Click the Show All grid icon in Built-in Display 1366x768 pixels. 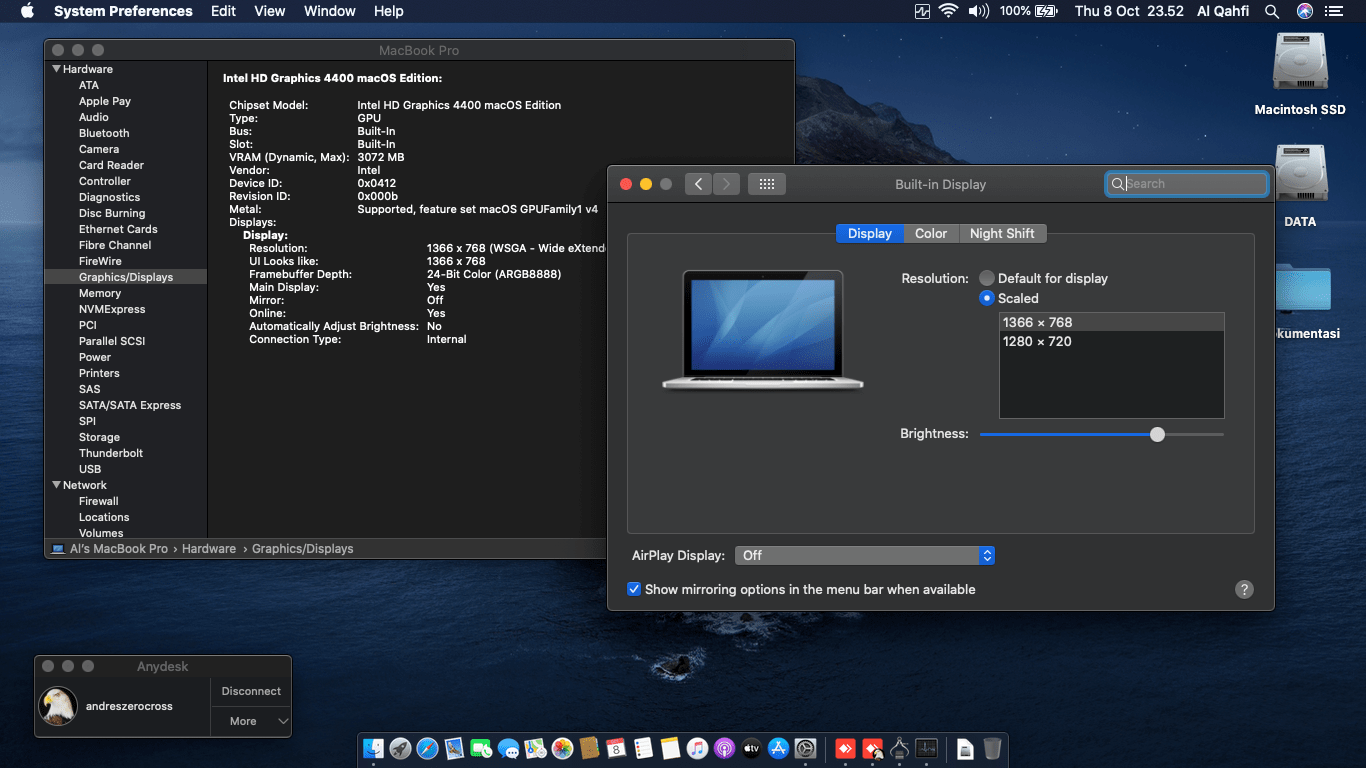pos(767,184)
